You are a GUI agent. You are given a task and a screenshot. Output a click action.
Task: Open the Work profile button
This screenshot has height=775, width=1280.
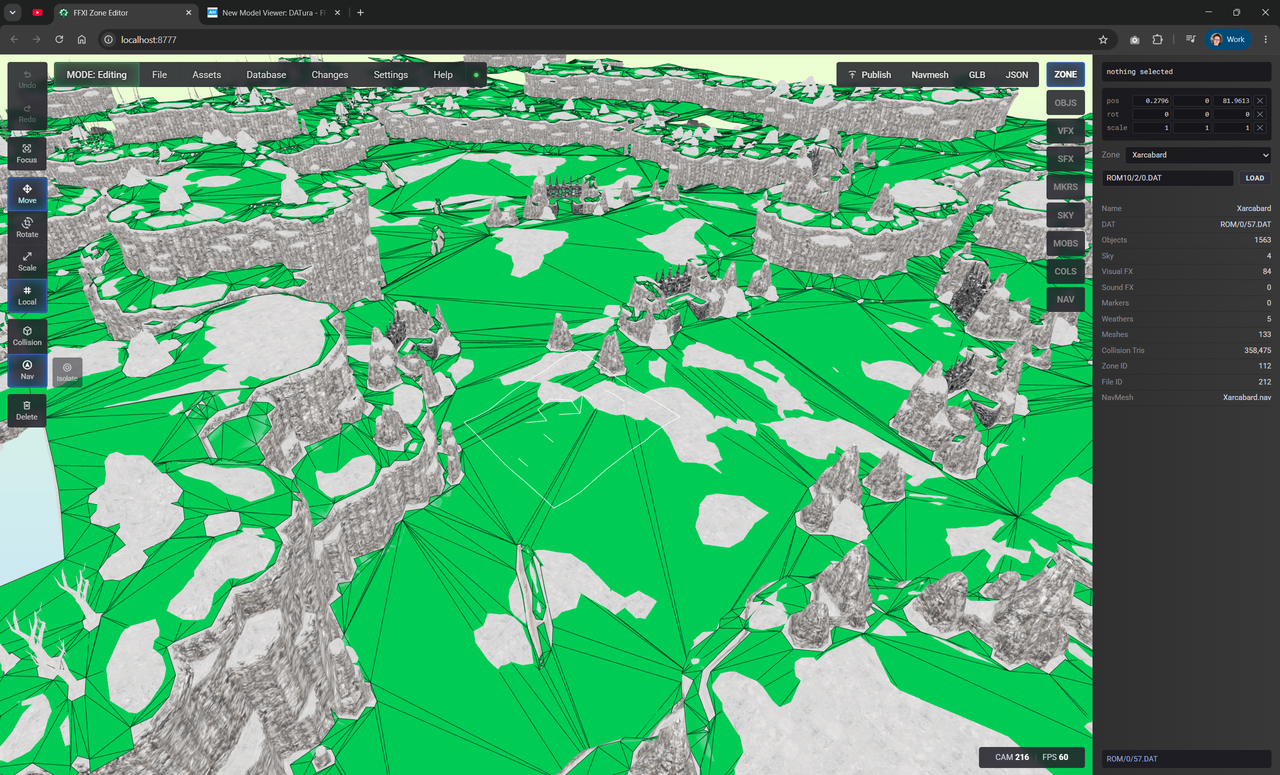(1228, 39)
